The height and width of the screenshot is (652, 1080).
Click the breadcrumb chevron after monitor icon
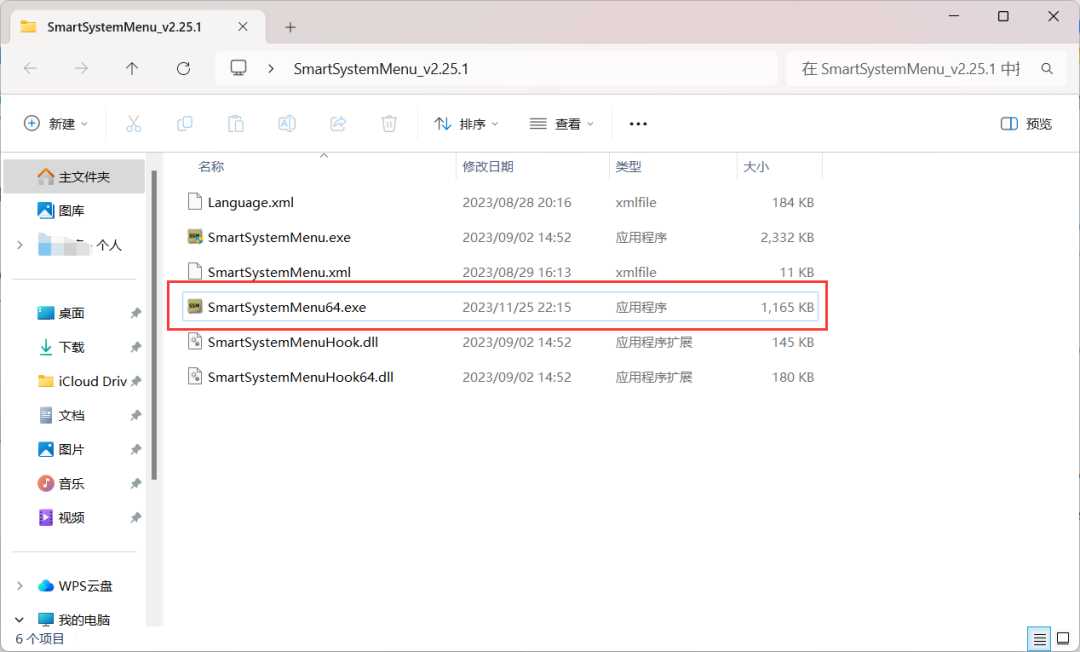[x=271, y=68]
